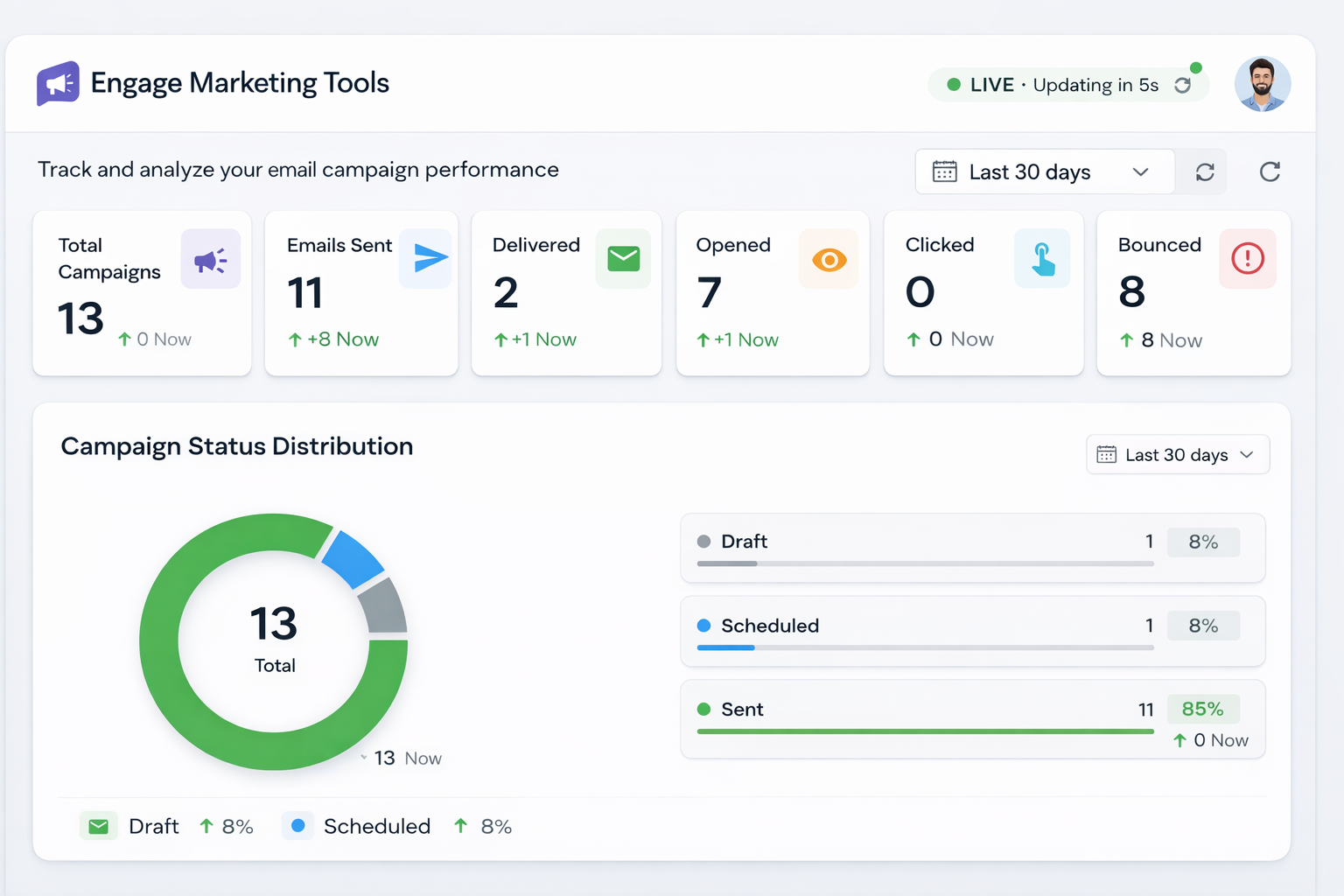
Task: Click the Bounced count 8
Action: [x=1131, y=291]
